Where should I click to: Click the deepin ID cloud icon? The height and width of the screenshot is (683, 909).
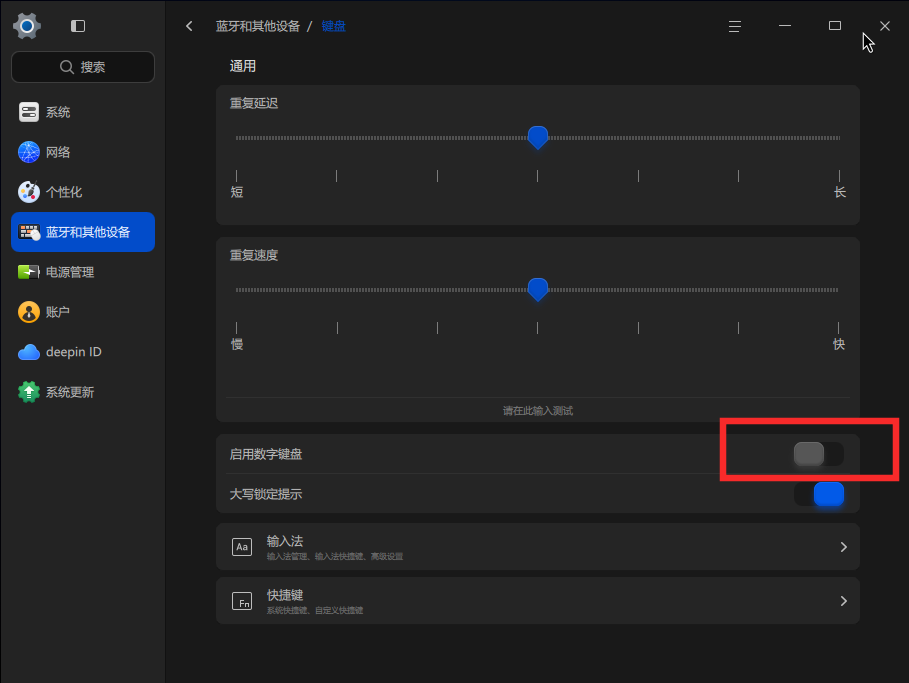(x=28, y=352)
